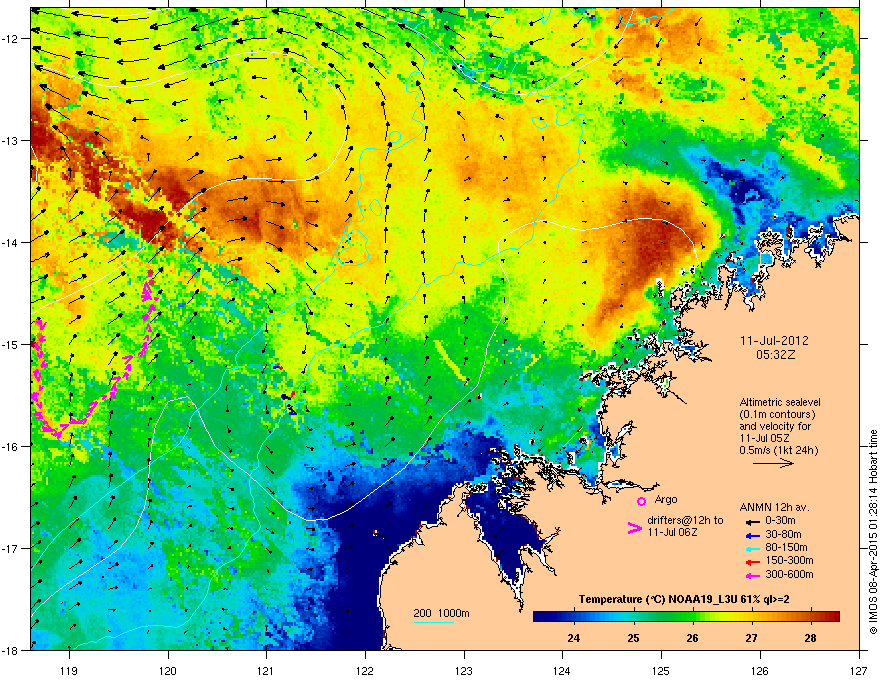Click the '(0.1m contours)' text
The height and width of the screenshot is (680, 880).
(777, 415)
